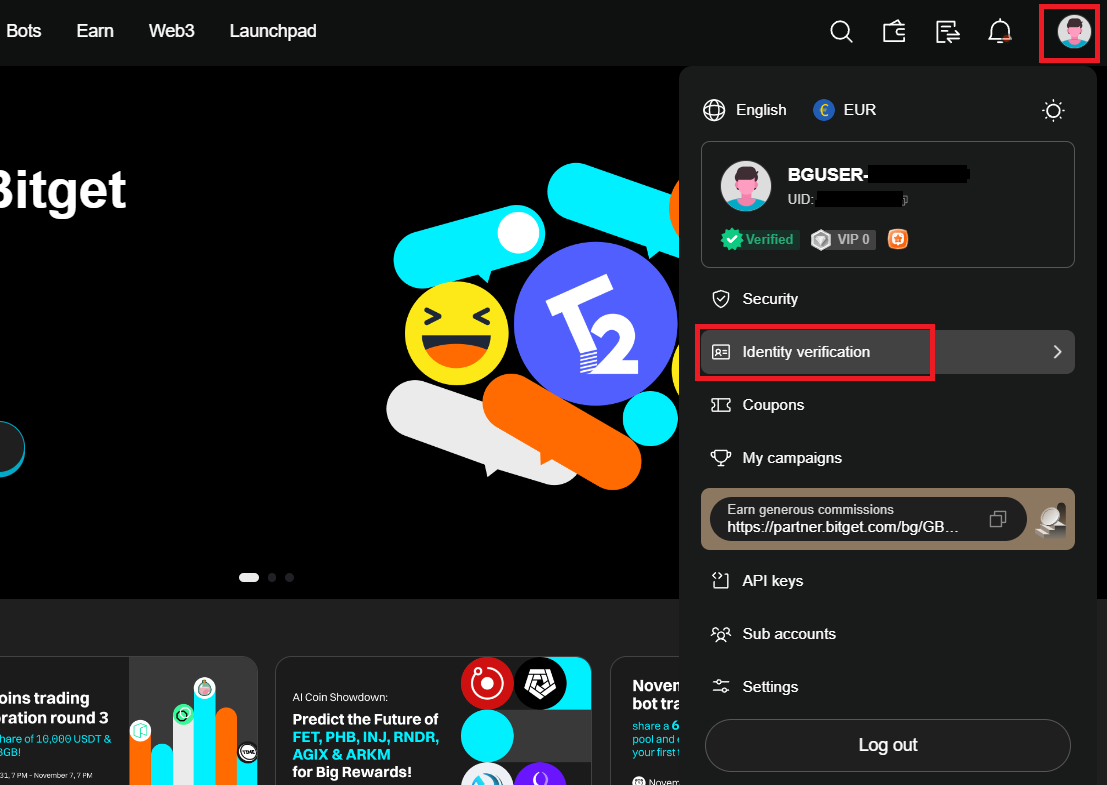Screen dimensions: 1107x785
Task: Copy the partner referral link
Action: click(997, 519)
